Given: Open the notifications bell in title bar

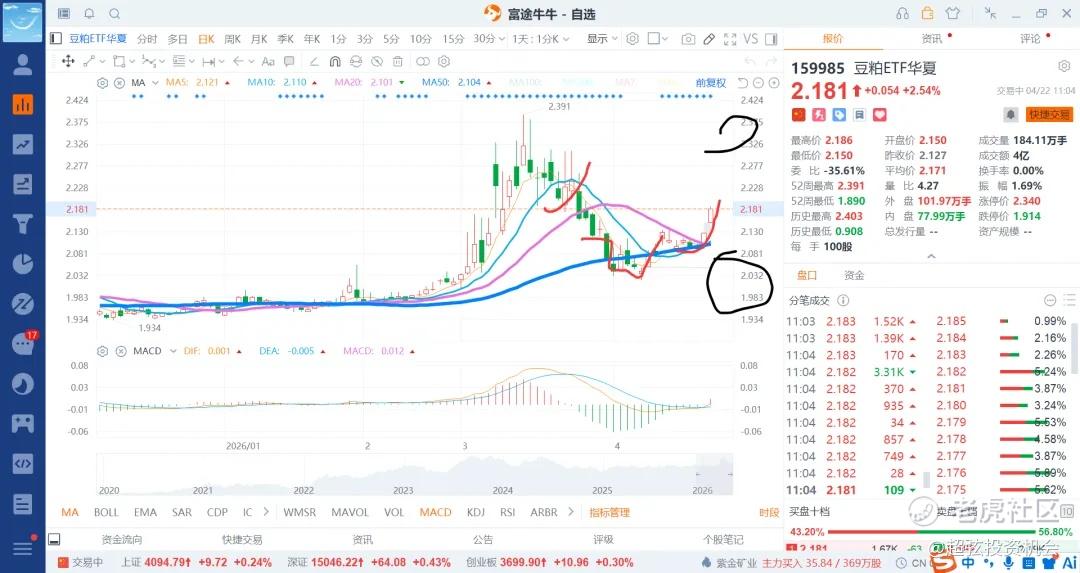Looking at the screenshot, I should [x=90, y=14].
